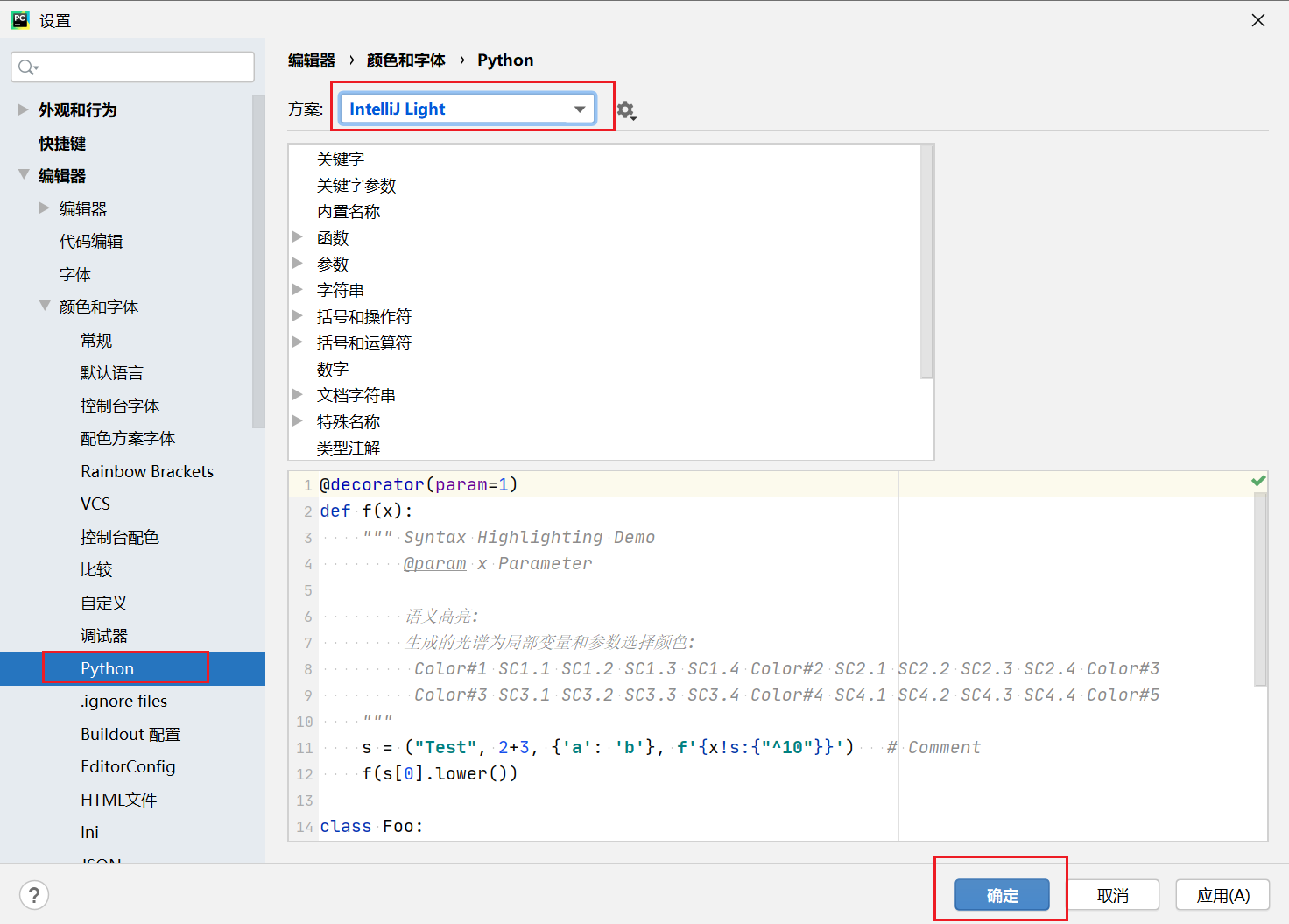1289x924 pixels.
Task: Select 类型注解 in the element list
Action: (349, 448)
